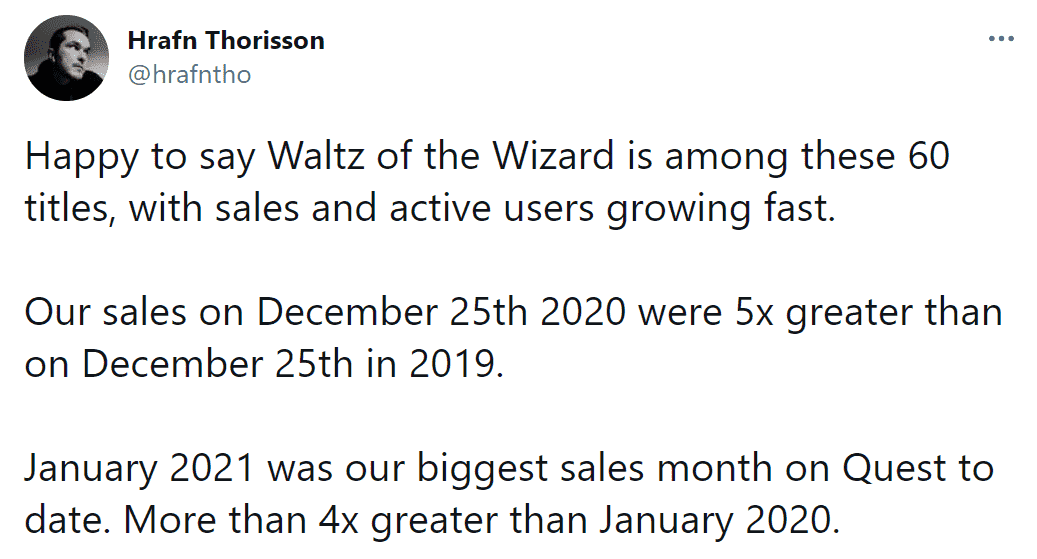Click the phrase "growing fast."
The image size is (1037, 559).
pyautogui.click(x=721, y=209)
